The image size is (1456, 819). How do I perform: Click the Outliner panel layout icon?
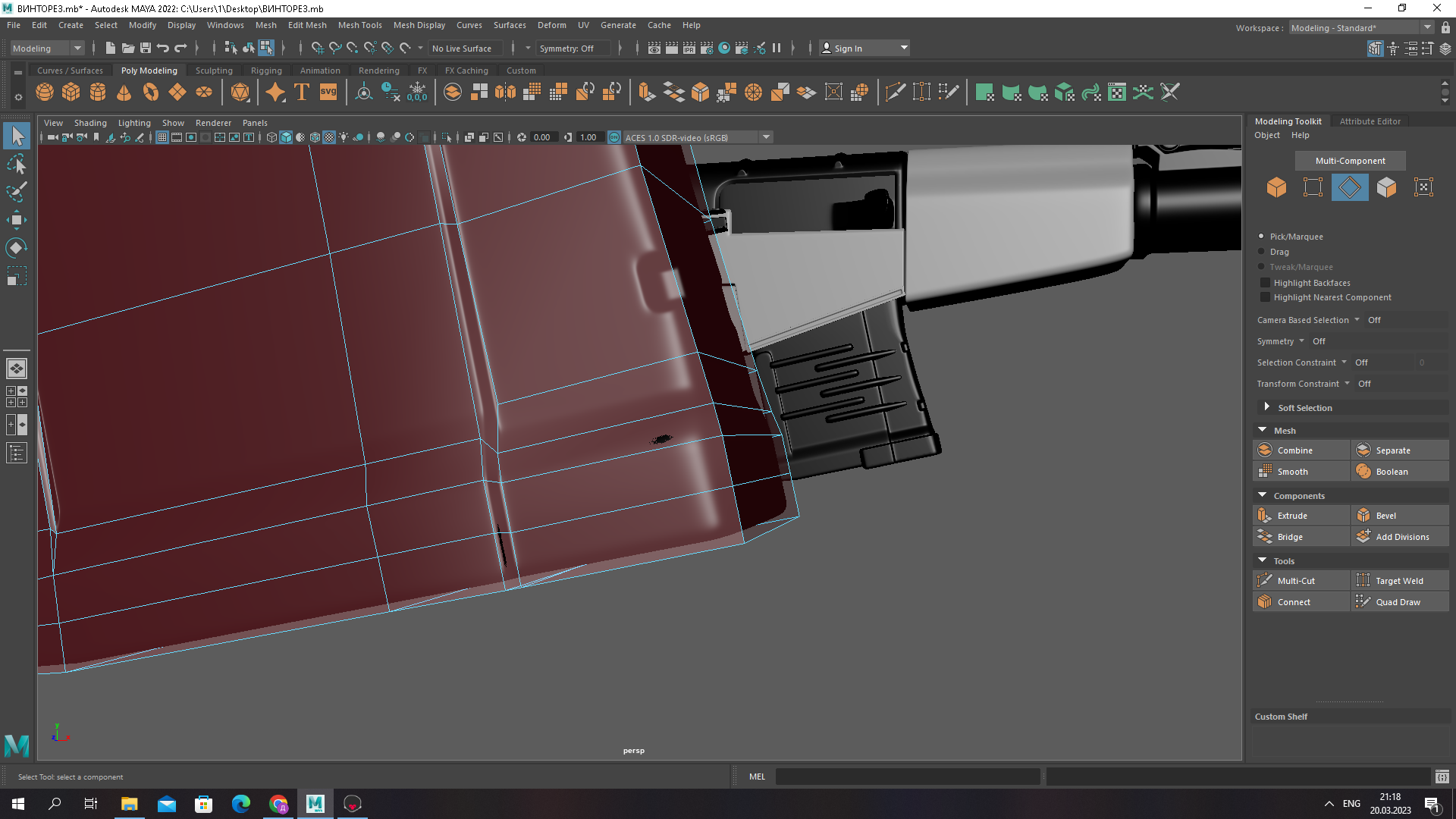(17, 453)
